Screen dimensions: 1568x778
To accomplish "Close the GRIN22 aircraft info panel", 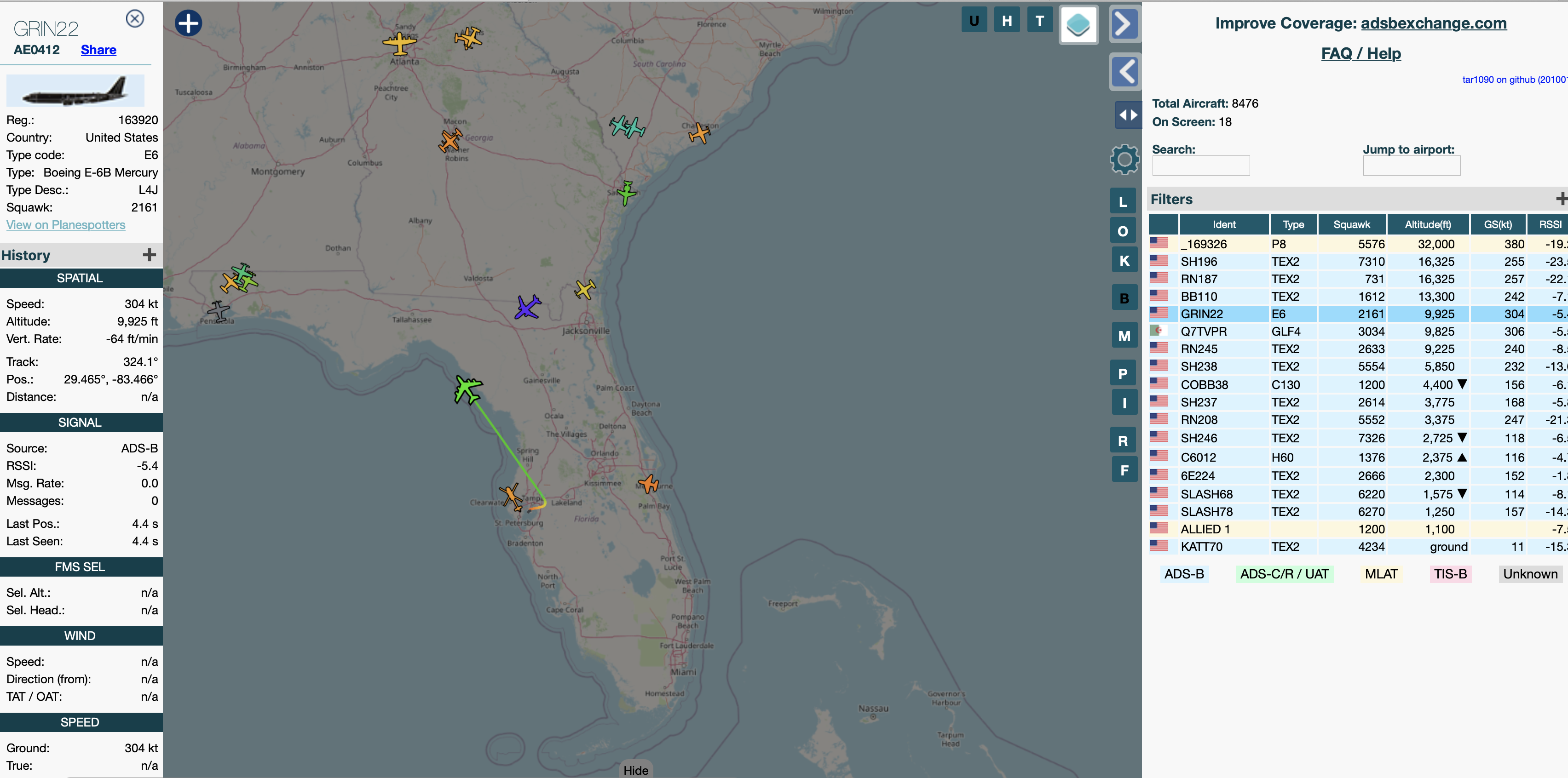I will [134, 18].
